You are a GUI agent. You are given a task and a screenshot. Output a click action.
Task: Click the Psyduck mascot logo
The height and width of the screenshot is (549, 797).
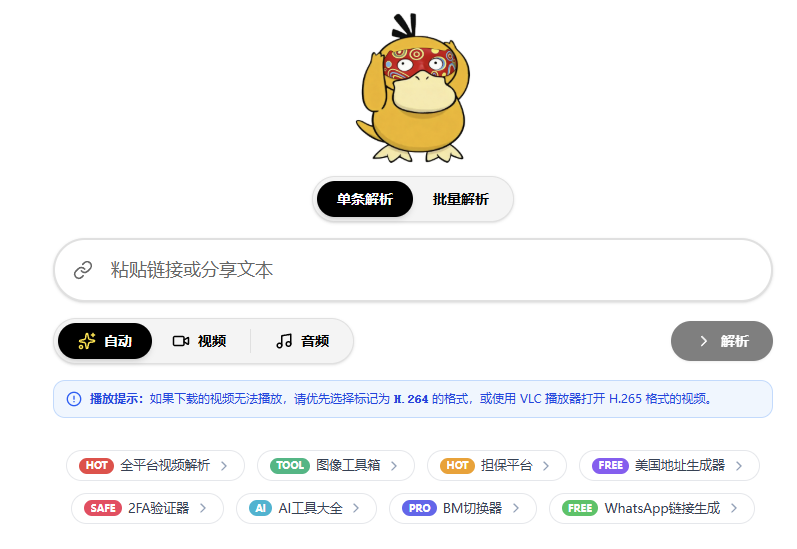pos(412,88)
